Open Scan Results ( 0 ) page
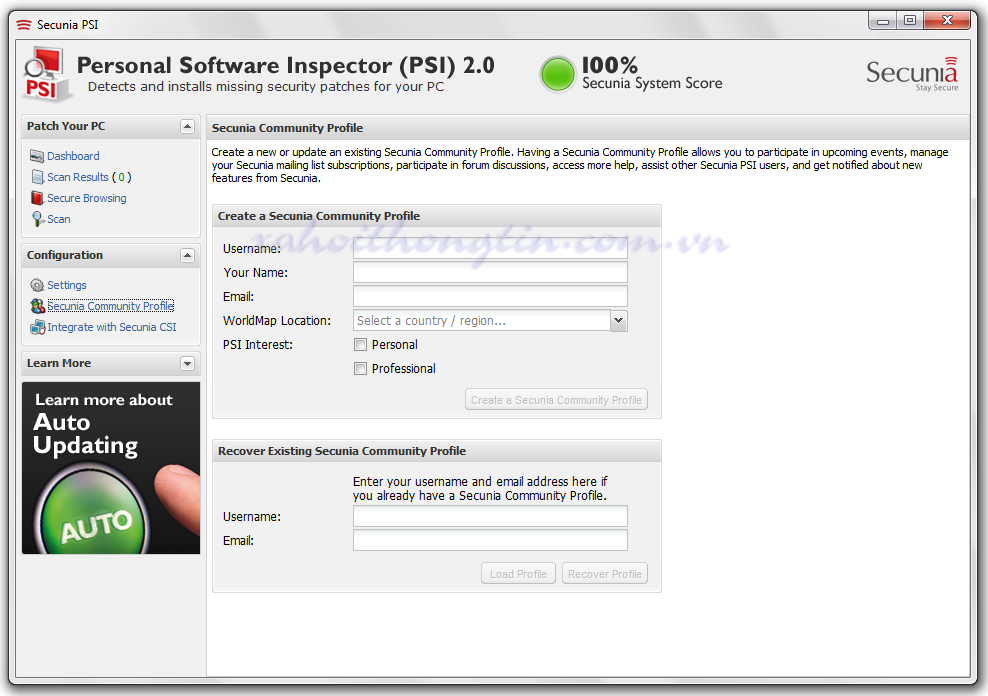The height and width of the screenshot is (696, 988). tap(89, 177)
